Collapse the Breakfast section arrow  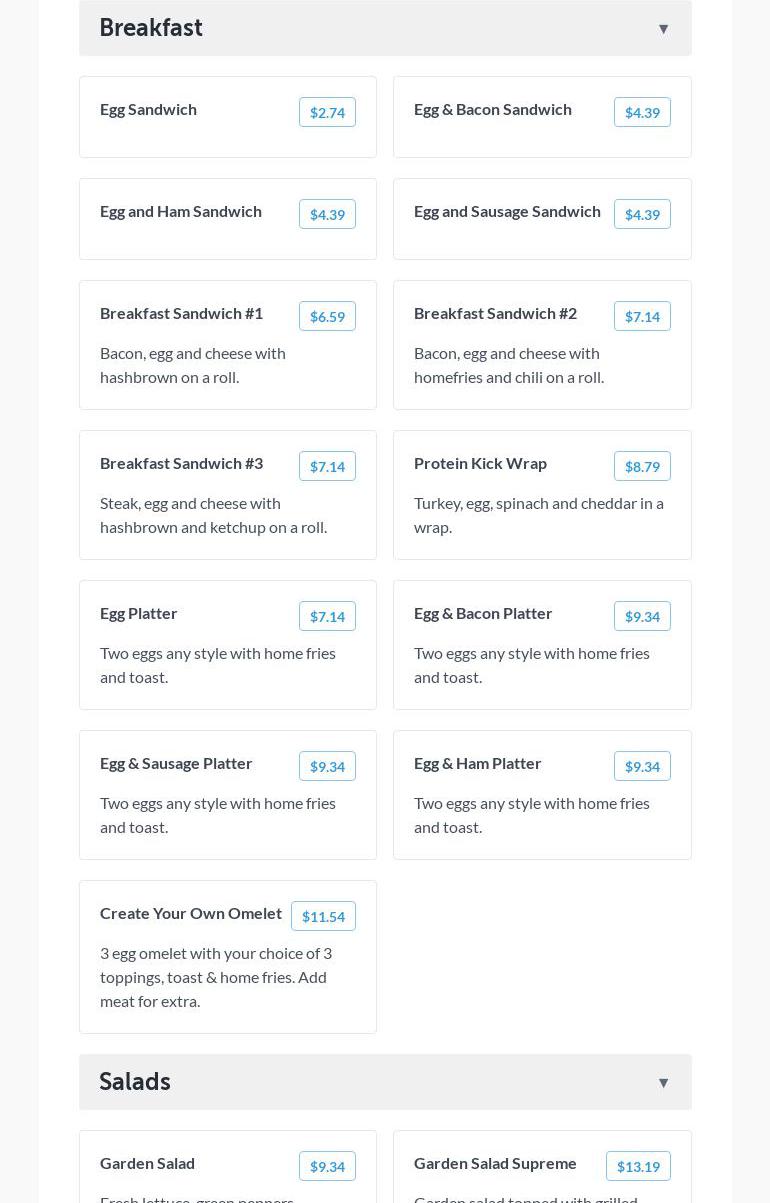pyautogui.click(x=663, y=29)
